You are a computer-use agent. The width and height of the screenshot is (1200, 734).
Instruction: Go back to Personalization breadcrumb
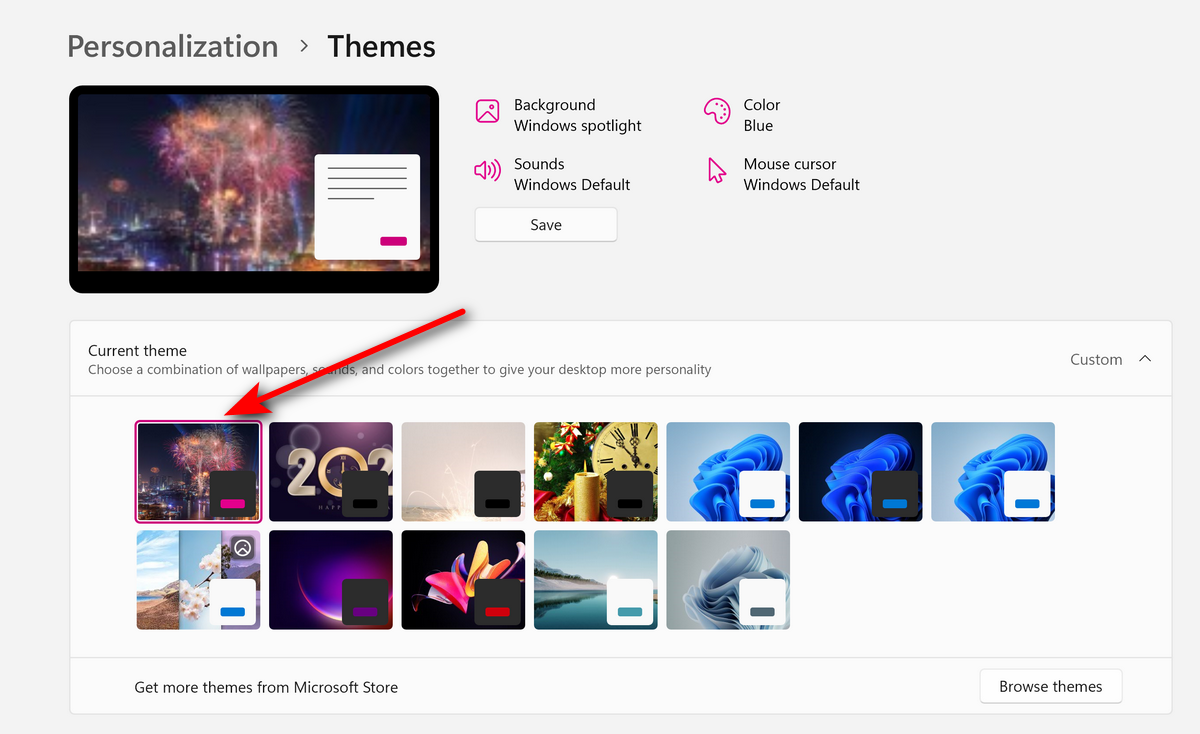(x=172, y=46)
